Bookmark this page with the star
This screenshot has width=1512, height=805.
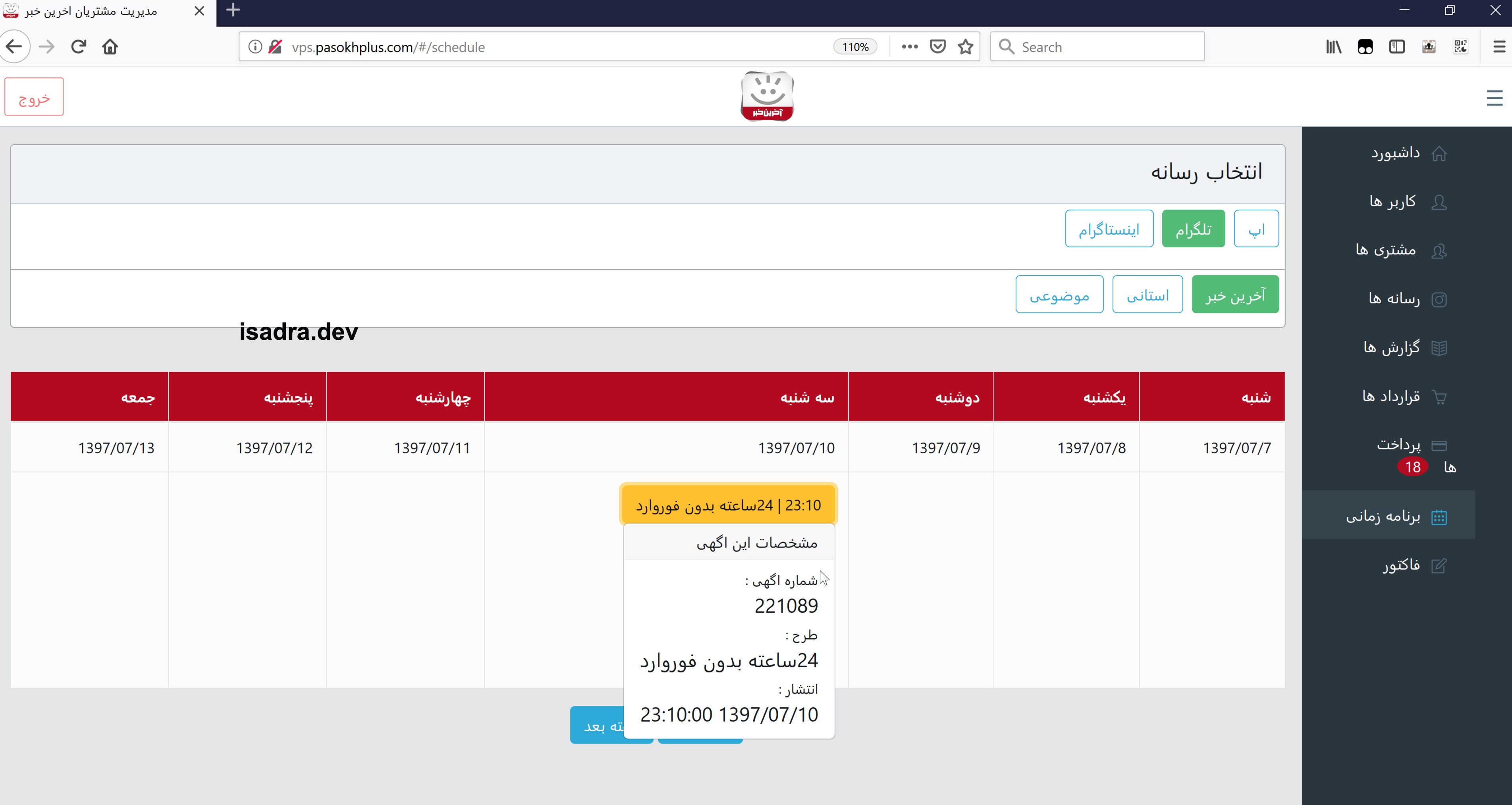[x=966, y=47]
